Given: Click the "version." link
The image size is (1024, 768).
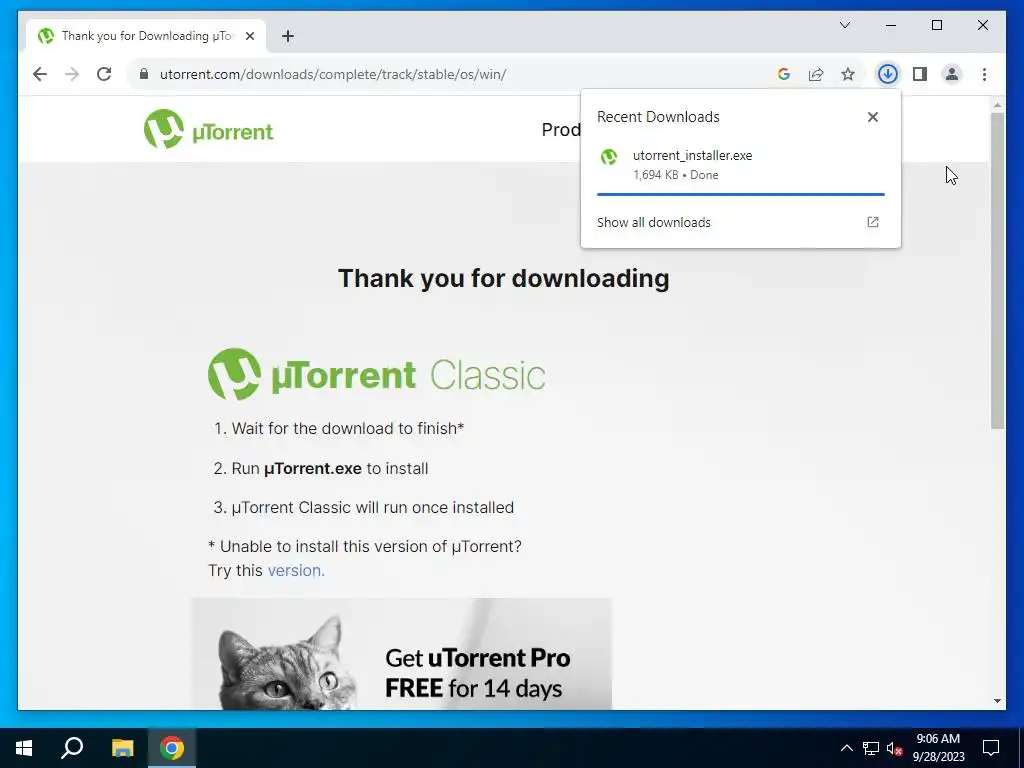Looking at the screenshot, I should 296,570.
